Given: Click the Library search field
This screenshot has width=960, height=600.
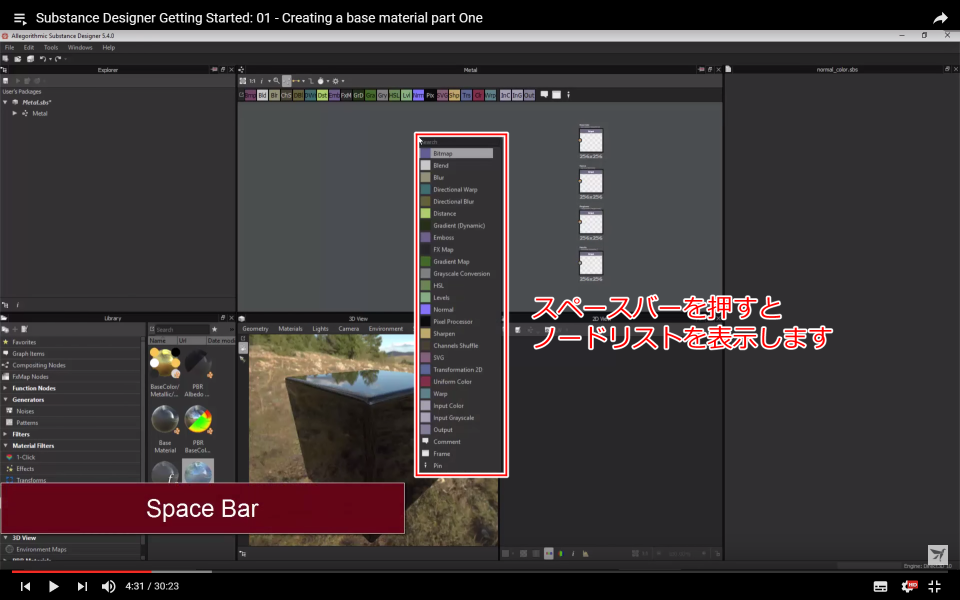Looking at the screenshot, I should click(182, 329).
